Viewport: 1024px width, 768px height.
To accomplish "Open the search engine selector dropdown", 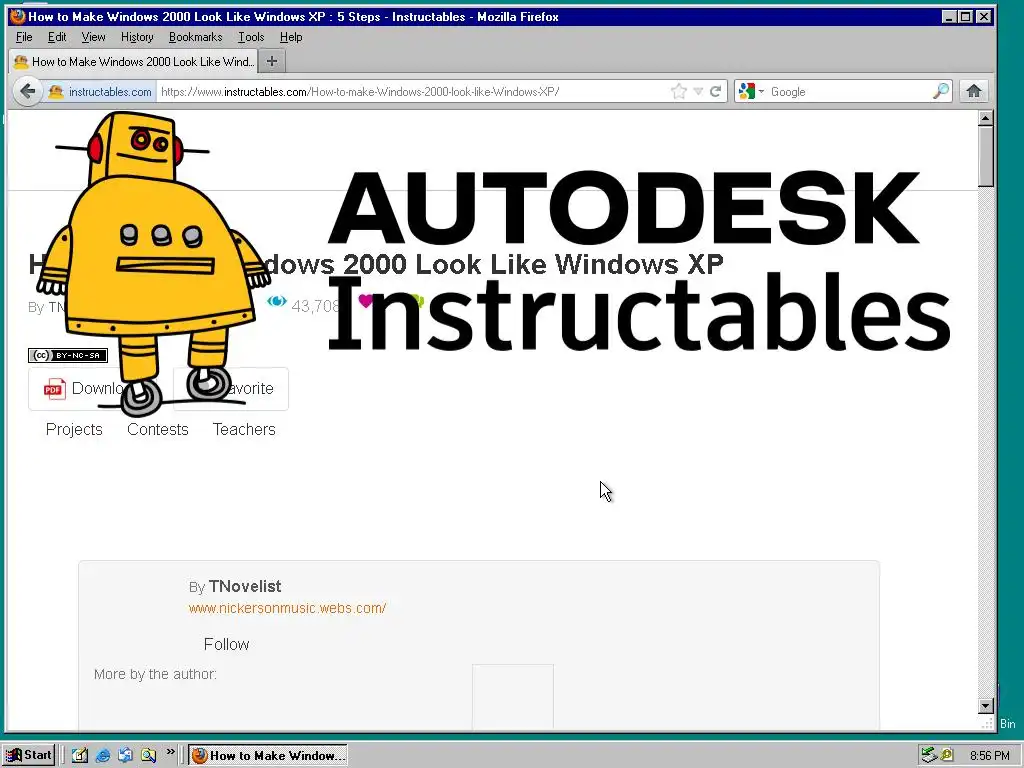I will coord(750,91).
